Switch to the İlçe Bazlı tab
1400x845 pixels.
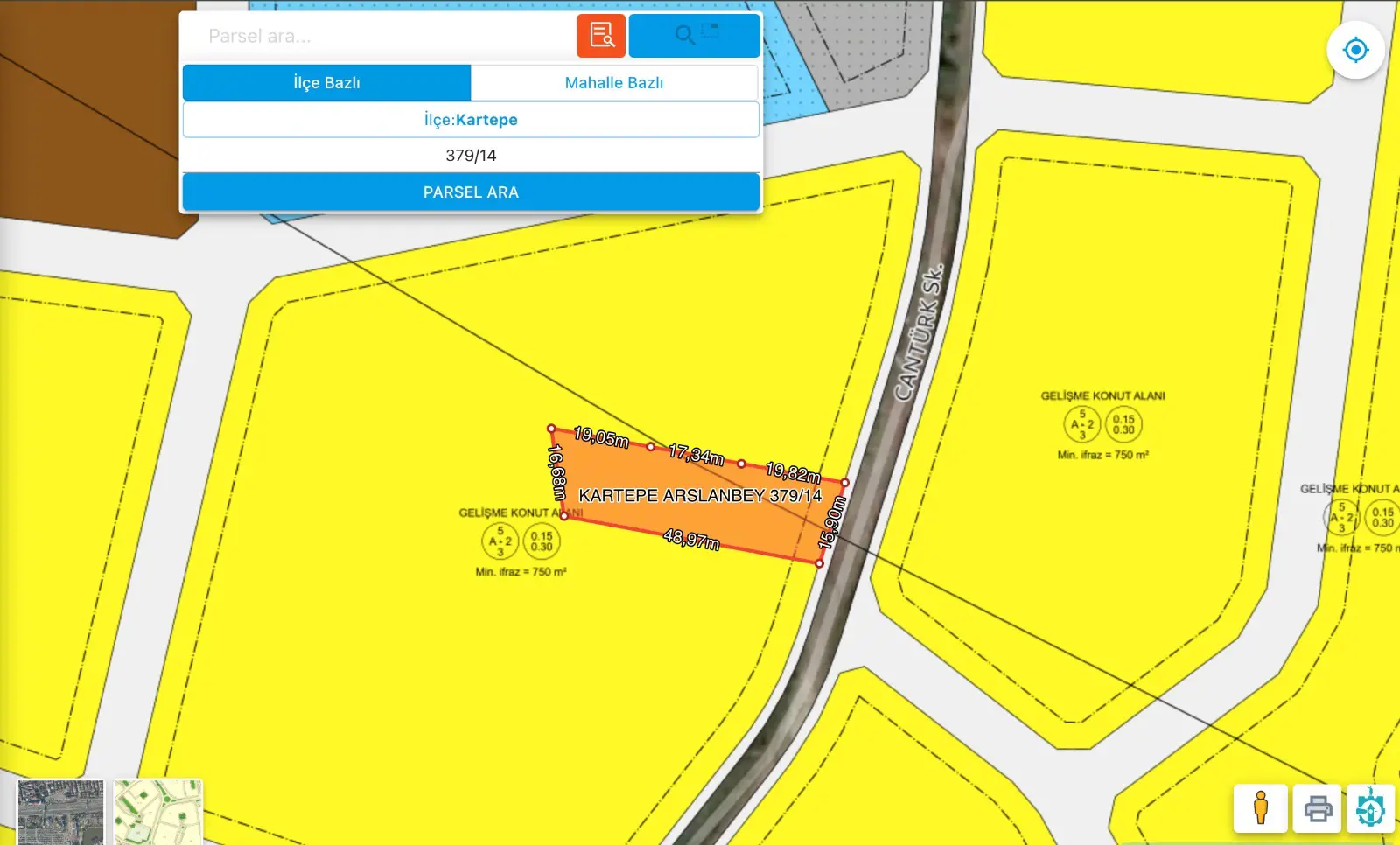pos(326,83)
